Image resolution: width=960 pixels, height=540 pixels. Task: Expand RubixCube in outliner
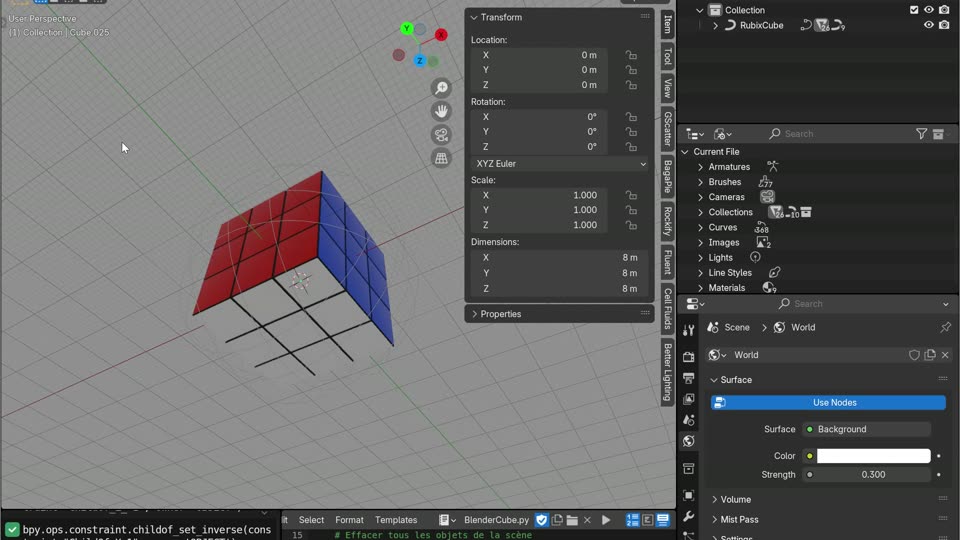click(x=715, y=26)
